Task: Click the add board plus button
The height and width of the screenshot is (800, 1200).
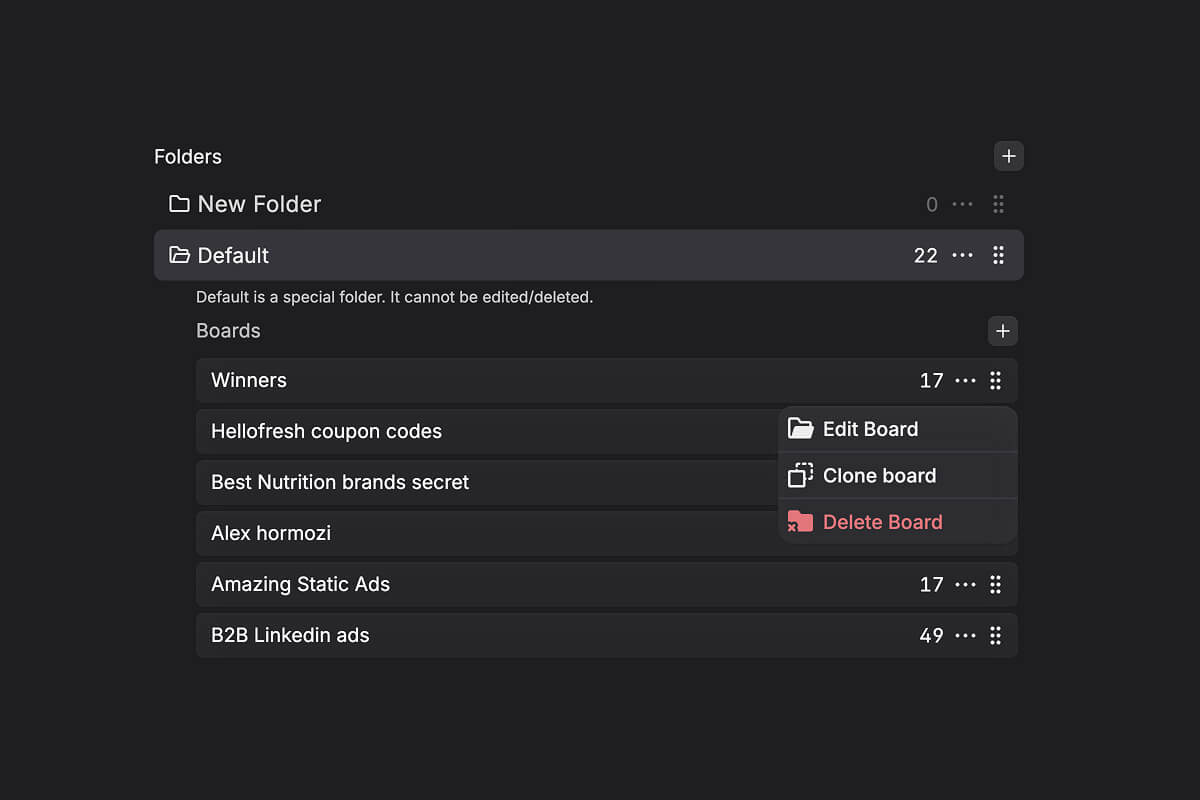Action: tap(1002, 331)
